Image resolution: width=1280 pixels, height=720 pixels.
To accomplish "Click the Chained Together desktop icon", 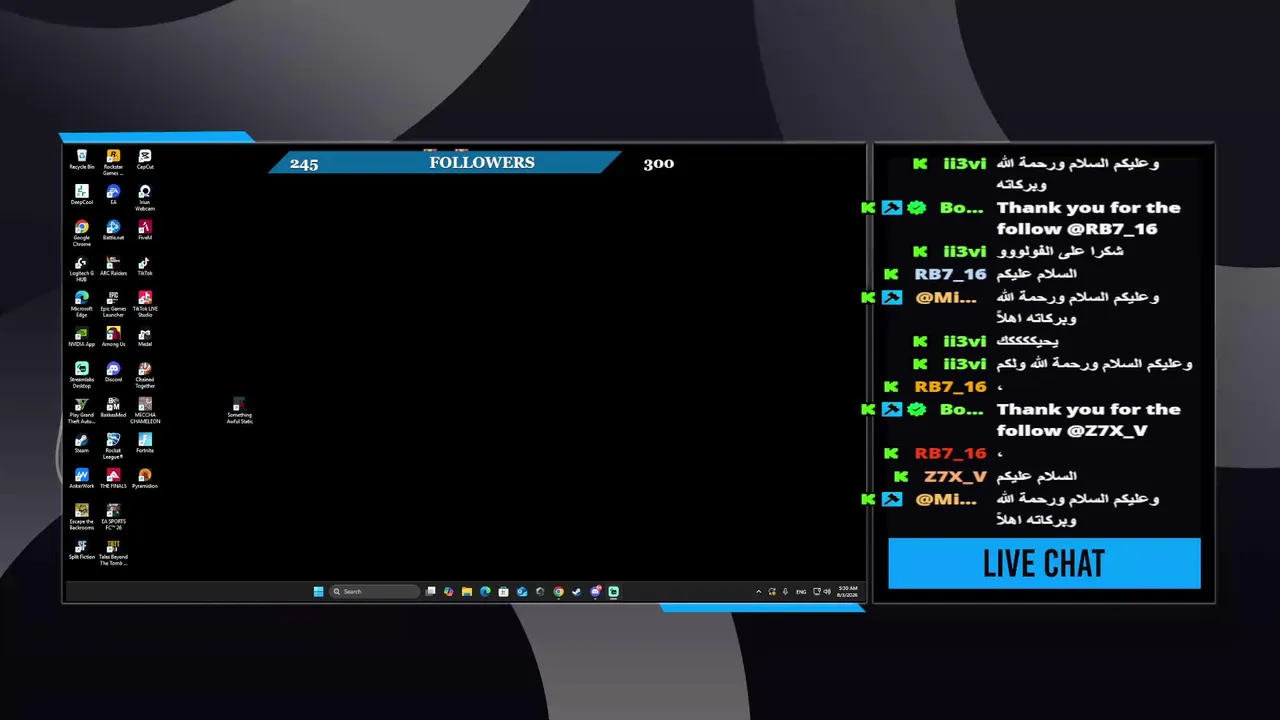I will [145, 374].
